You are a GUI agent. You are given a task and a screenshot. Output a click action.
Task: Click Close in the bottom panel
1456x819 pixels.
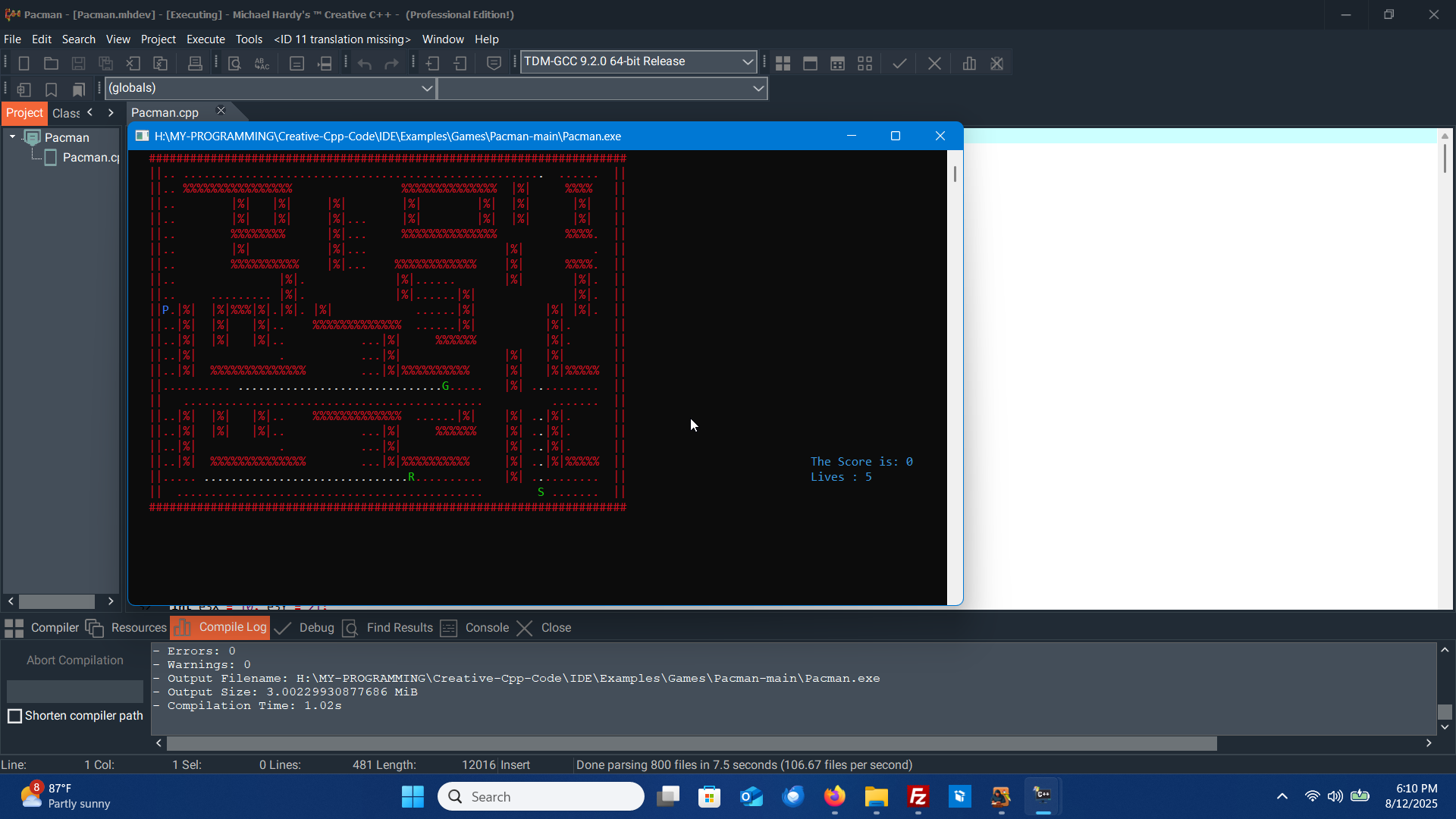point(555,628)
